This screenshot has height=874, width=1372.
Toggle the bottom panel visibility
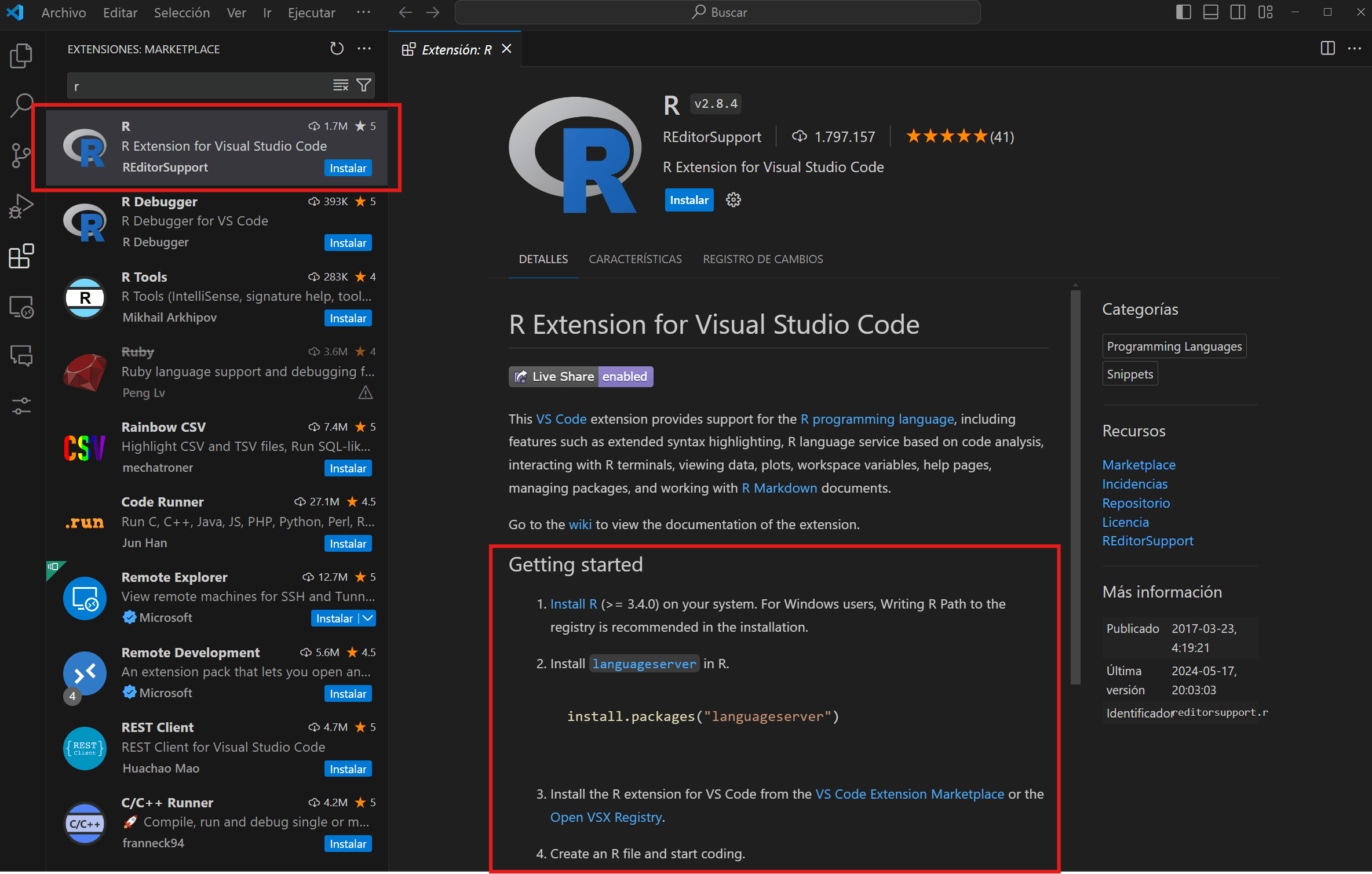coord(1211,12)
